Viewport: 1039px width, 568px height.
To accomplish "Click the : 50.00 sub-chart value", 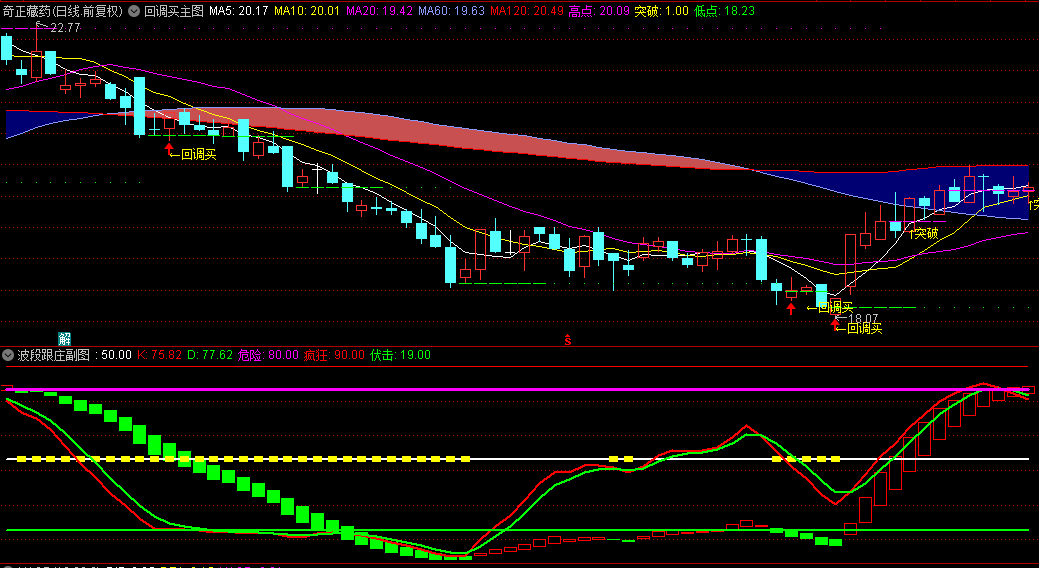I will click(113, 355).
